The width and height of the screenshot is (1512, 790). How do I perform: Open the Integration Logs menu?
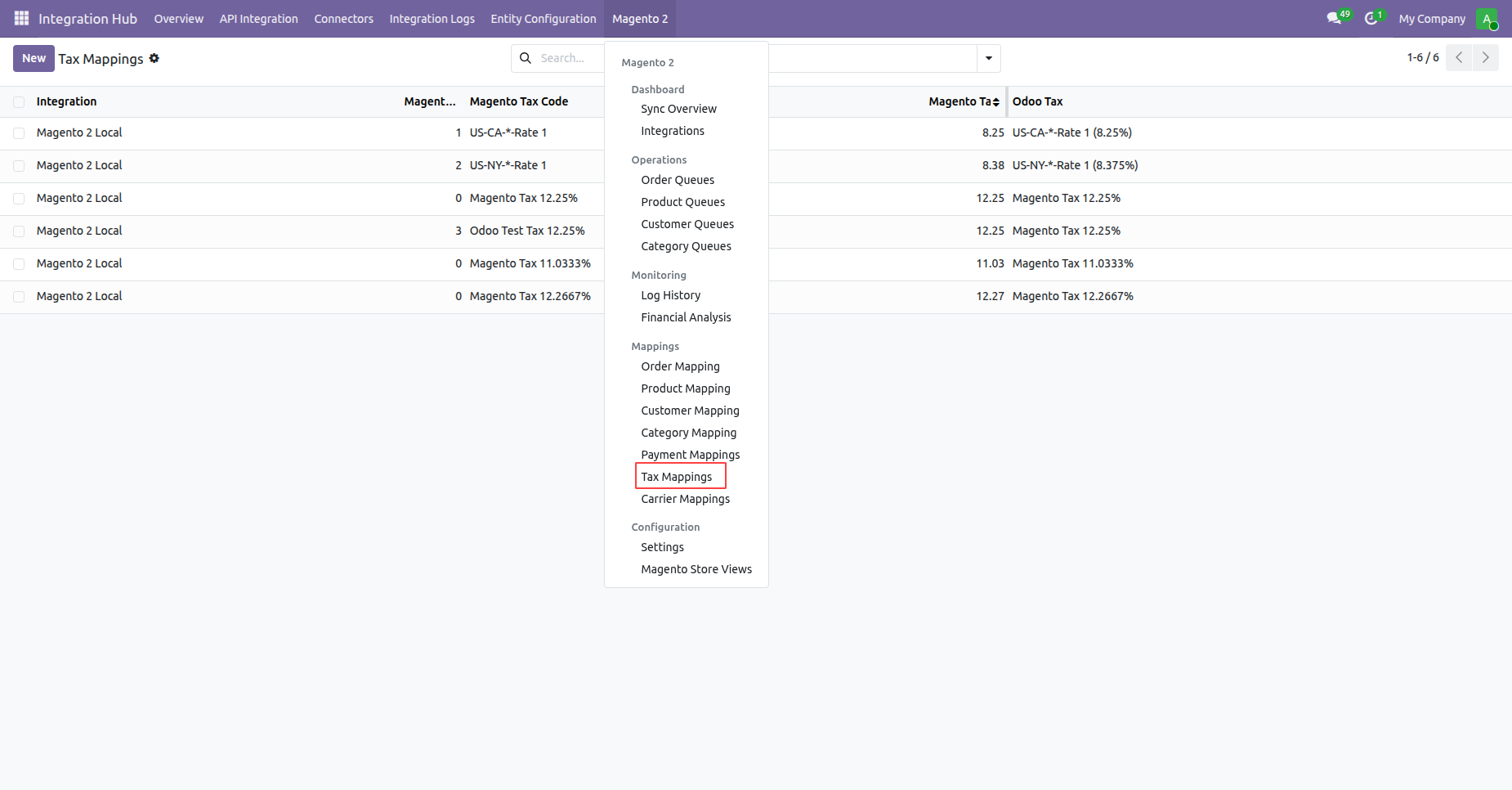click(x=432, y=19)
